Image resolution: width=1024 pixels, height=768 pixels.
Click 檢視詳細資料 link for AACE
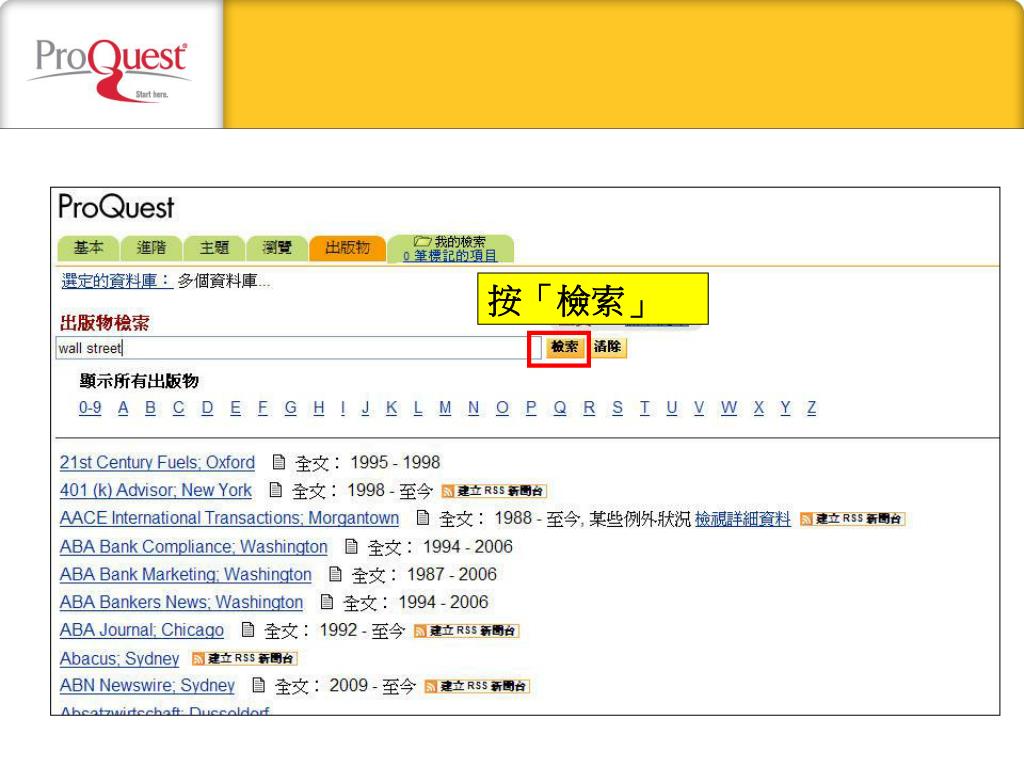click(x=743, y=519)
